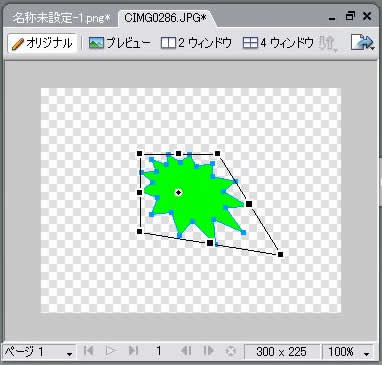Open the 100% zoom level dropdown

[348, 351]
